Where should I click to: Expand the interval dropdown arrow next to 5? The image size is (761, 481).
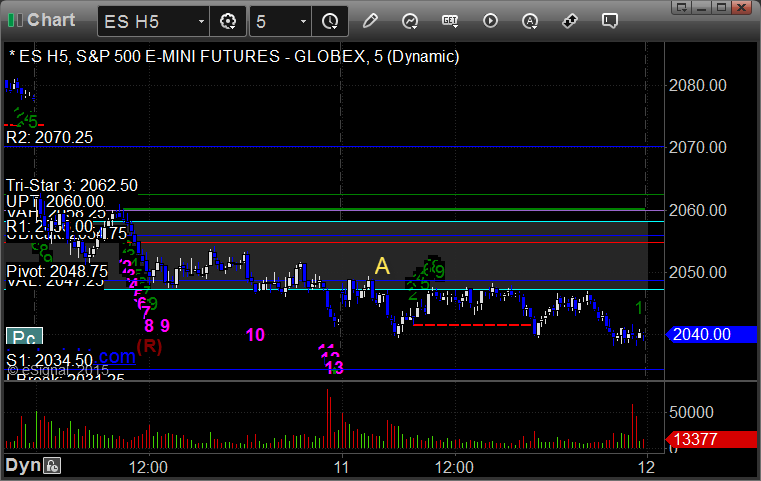(303, 21)
